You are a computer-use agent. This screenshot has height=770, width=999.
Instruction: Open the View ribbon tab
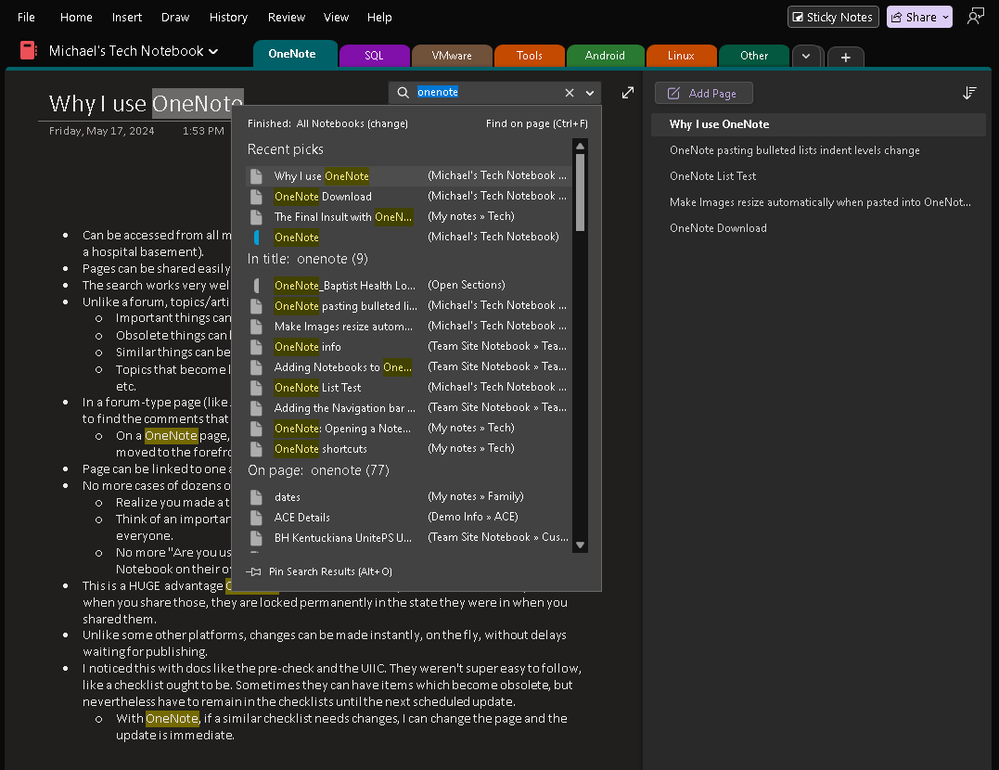coord(336,17)
